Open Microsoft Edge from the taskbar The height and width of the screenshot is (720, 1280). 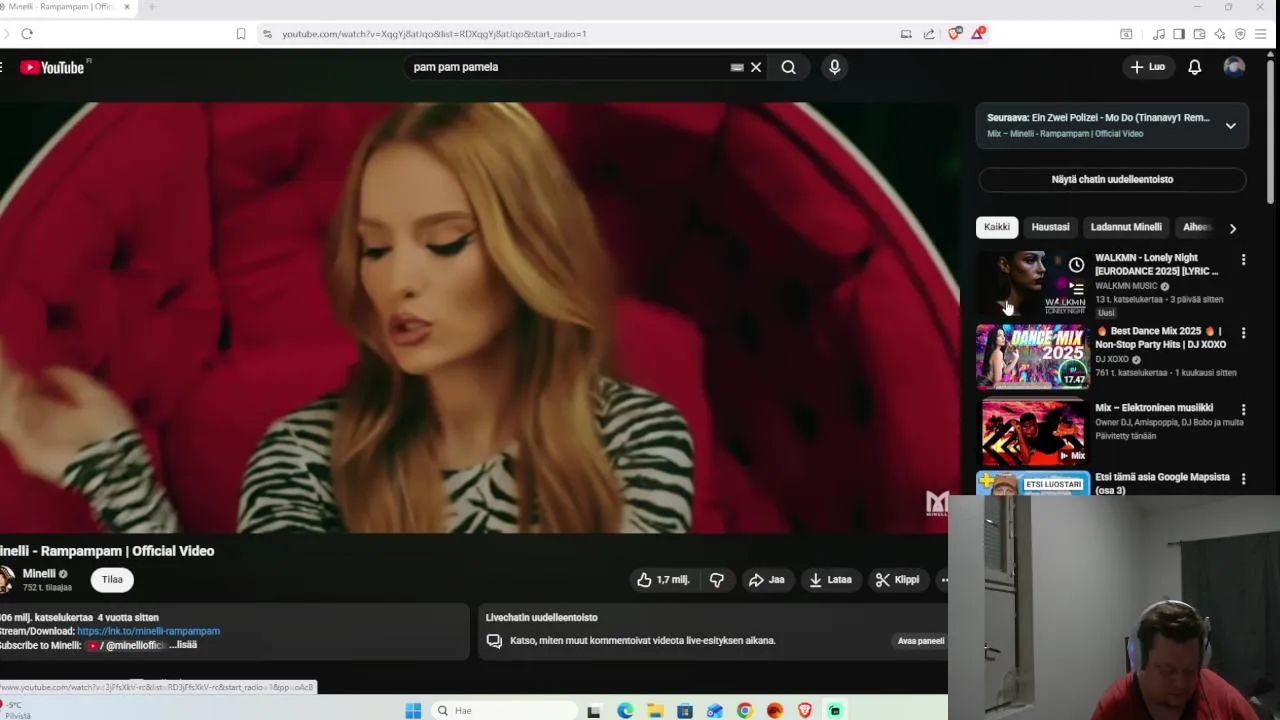point(625,711)
